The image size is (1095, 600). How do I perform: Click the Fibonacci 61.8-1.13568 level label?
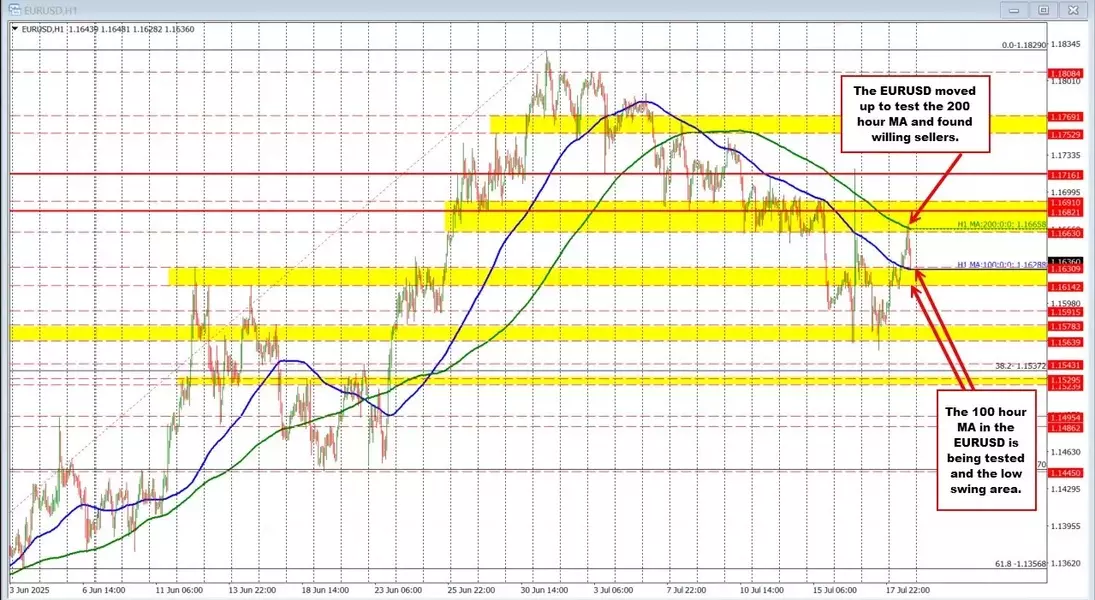[1020, 564]
